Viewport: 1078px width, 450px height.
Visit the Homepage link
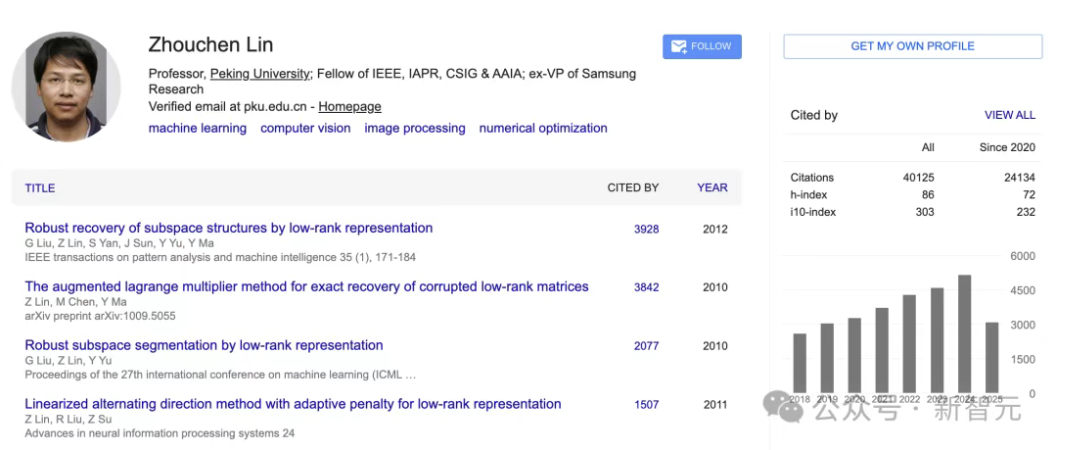[349, 106]
